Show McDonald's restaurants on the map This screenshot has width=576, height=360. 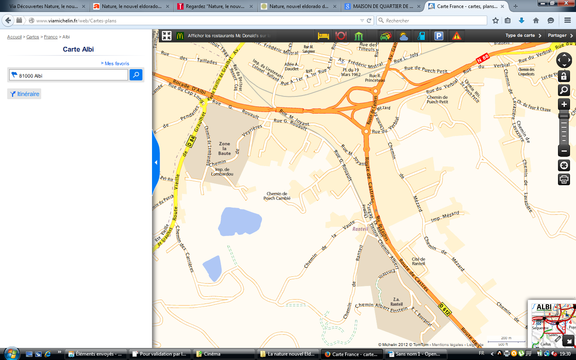pyautogui.click(x=180, y=36)
